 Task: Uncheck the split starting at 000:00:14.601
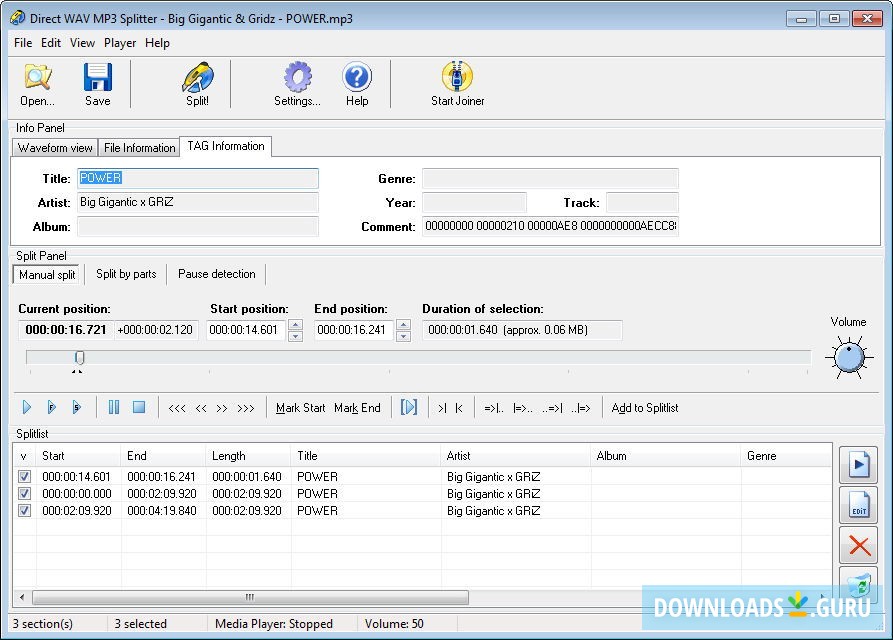pyautogui.click(x=25, y=477)
